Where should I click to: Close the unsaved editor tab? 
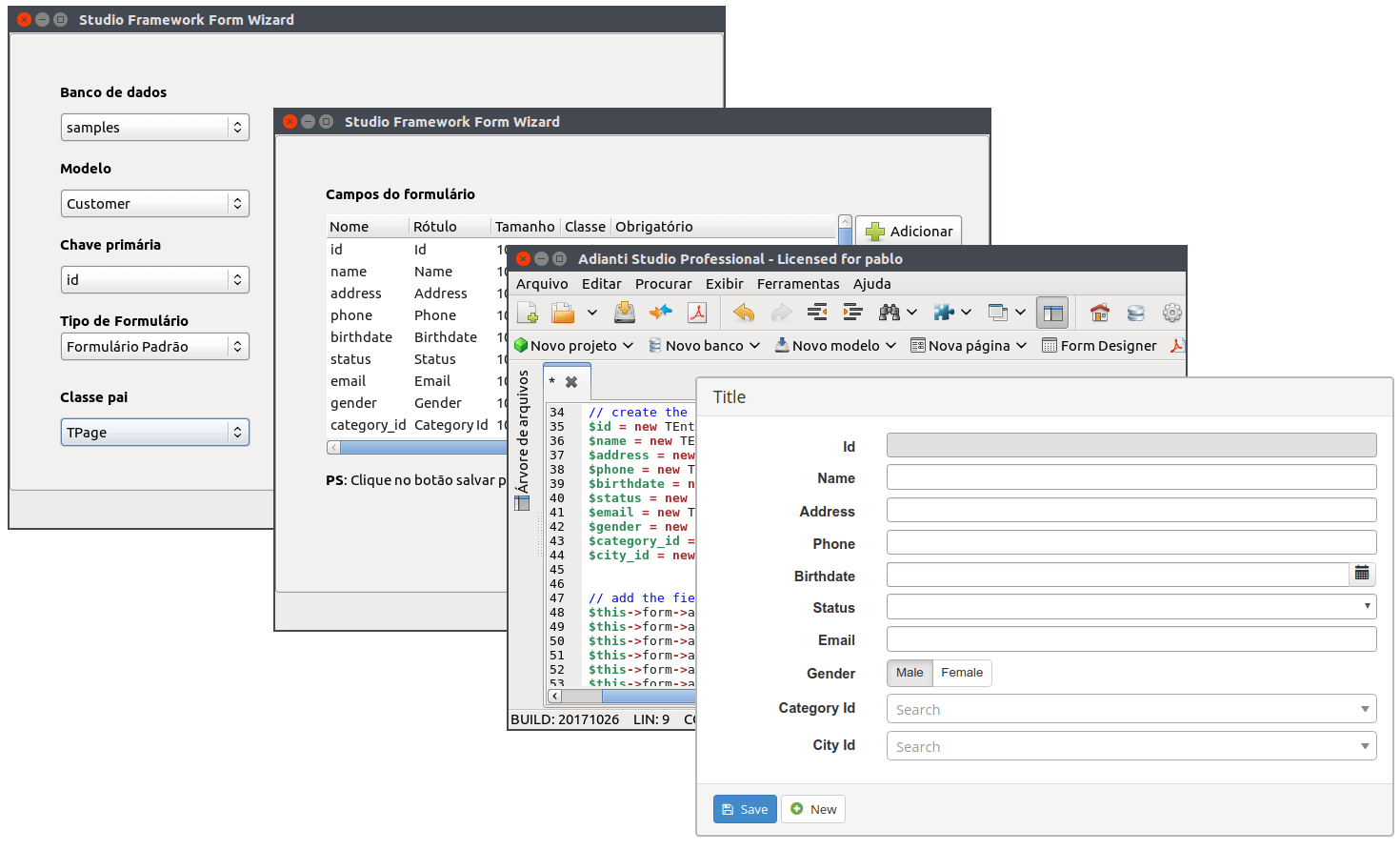pos(571,382)
